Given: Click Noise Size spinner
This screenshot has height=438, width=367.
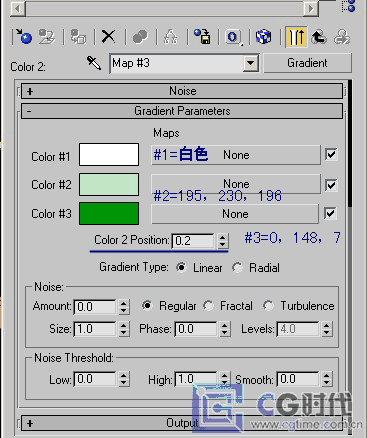Looking at the screenshot, I should point(124,329).
